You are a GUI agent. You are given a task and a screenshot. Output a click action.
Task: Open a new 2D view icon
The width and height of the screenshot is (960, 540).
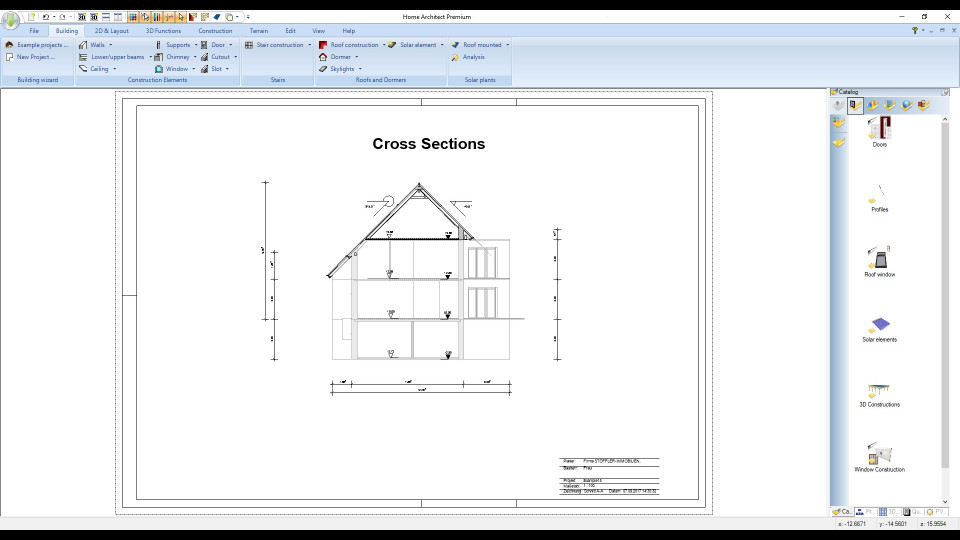point(81,17)
